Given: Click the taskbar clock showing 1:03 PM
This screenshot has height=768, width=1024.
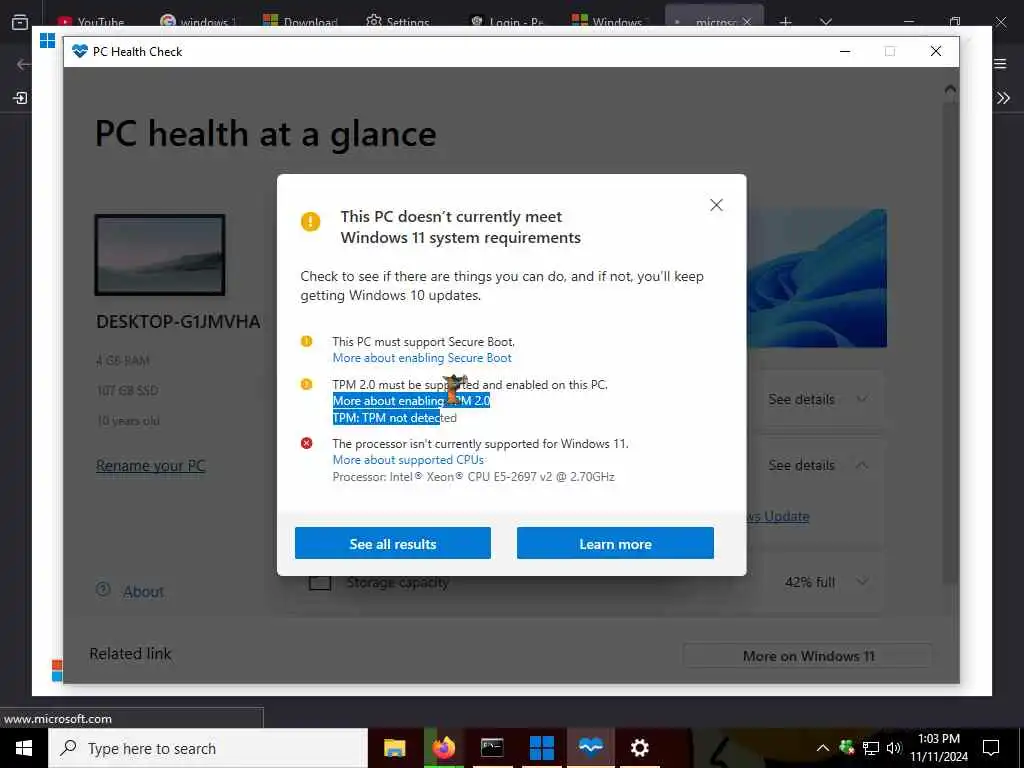Looking at the screenshot, I should (x=939, y=748).
